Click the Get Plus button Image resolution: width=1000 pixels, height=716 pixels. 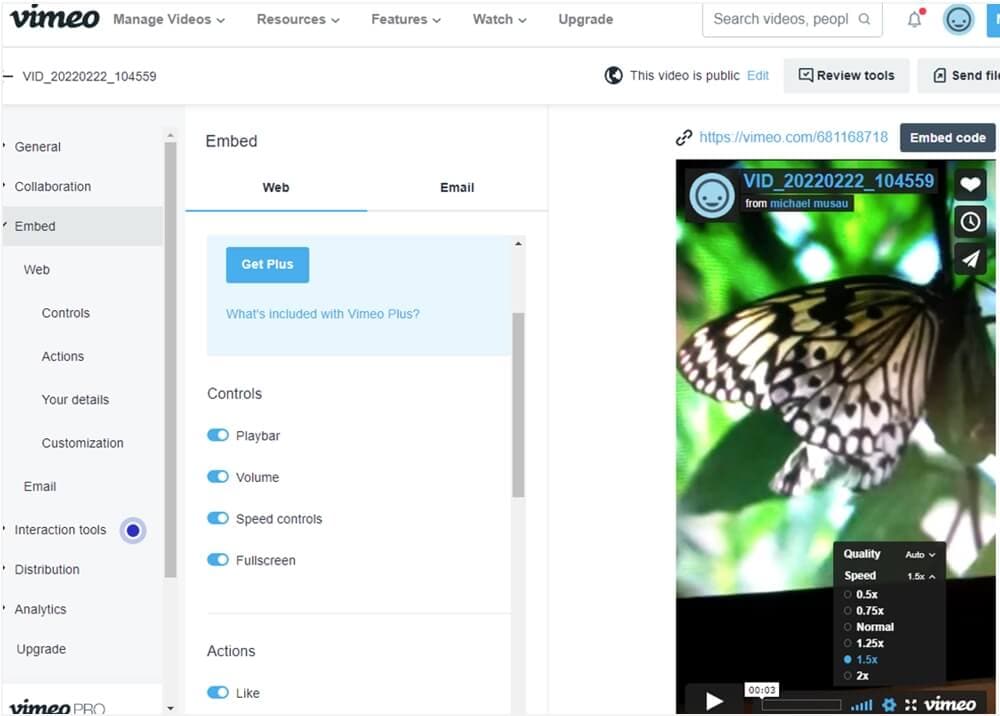267,265
